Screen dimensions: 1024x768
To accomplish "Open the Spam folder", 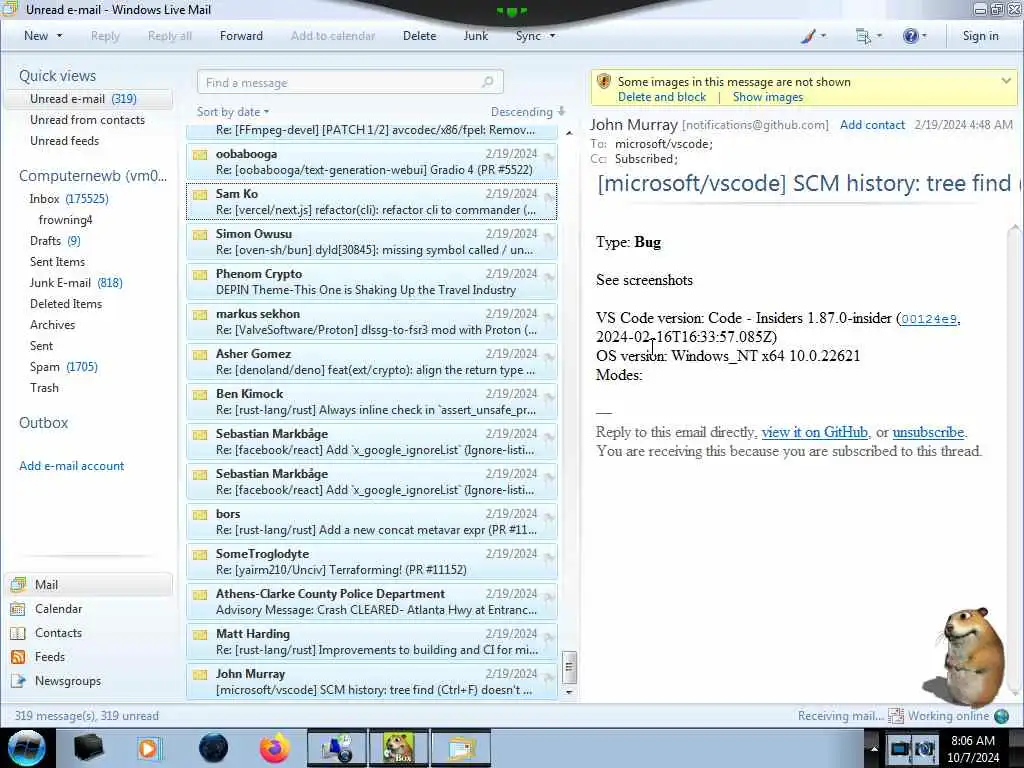I will (64, 366).
